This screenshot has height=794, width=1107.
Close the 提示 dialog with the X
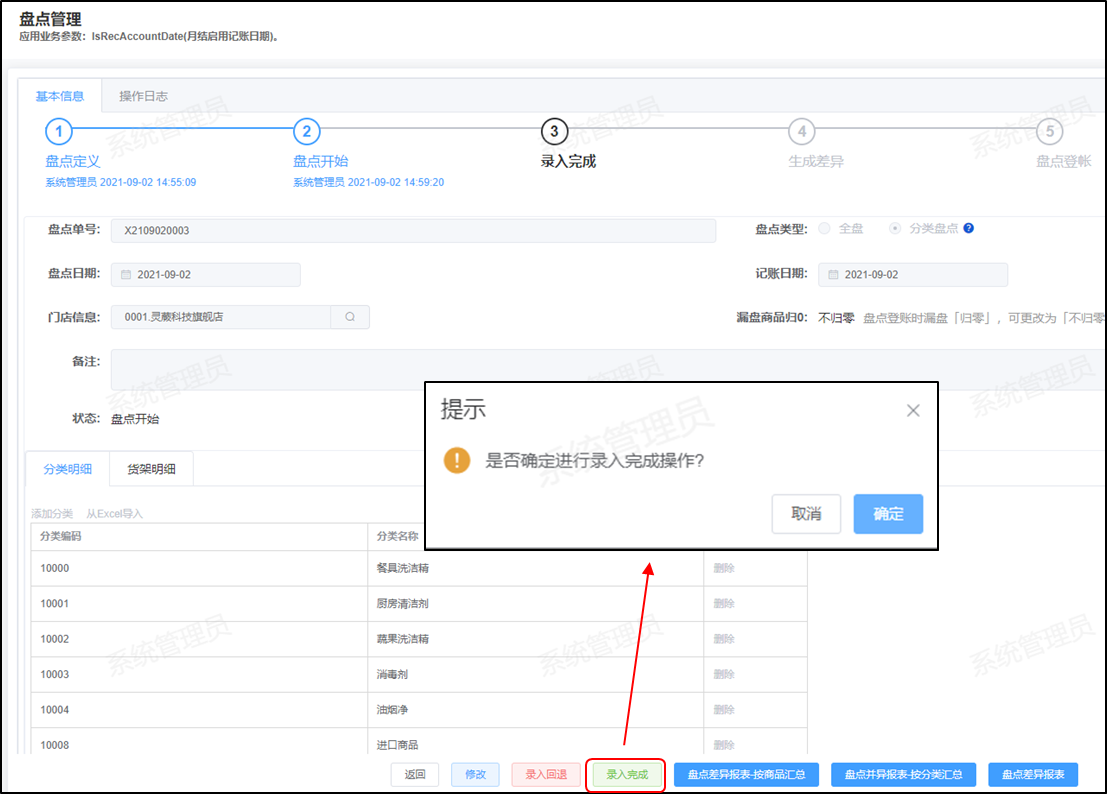[913, 411]
